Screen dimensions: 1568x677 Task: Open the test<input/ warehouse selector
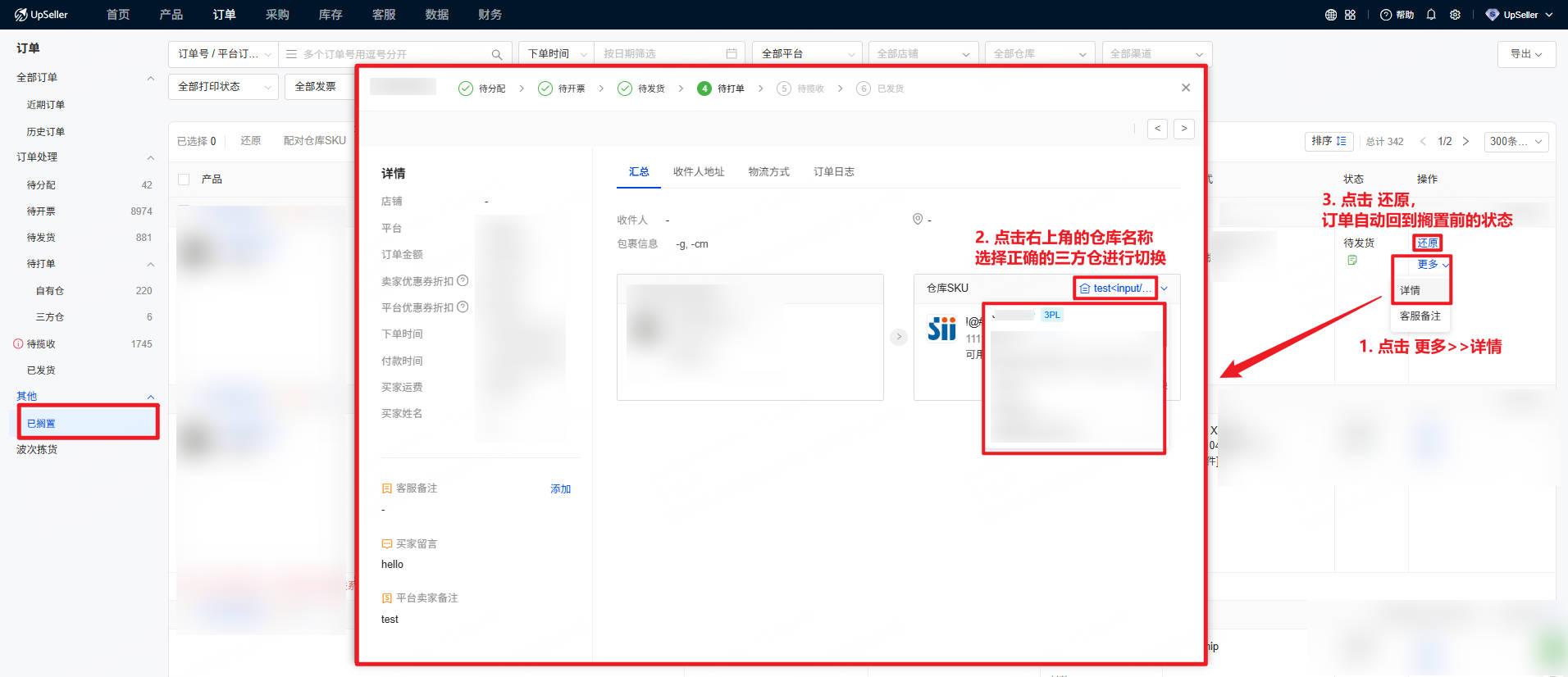point(1116,289)
